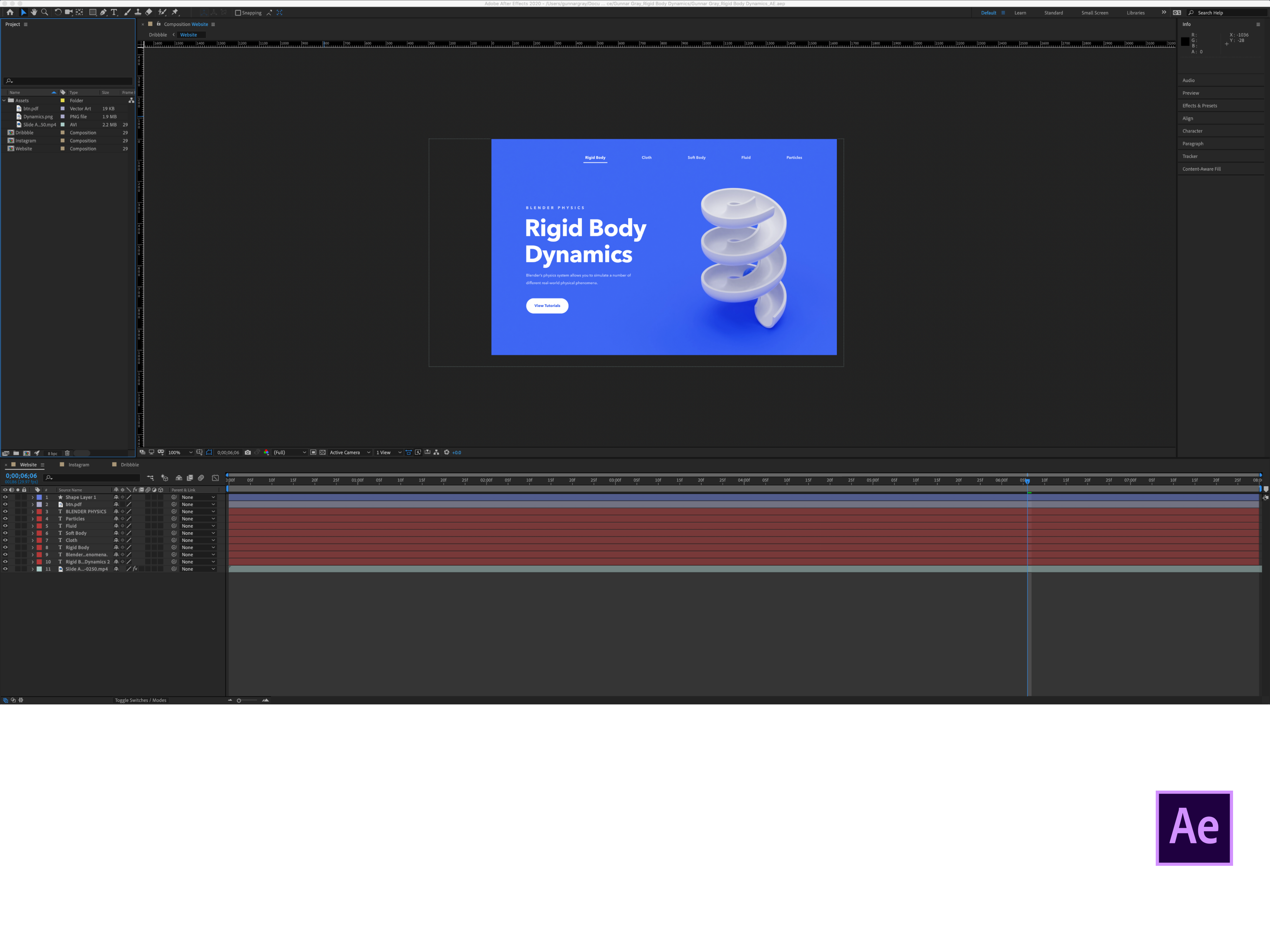Expand the Effects & Presets panel

(1200, 106)
